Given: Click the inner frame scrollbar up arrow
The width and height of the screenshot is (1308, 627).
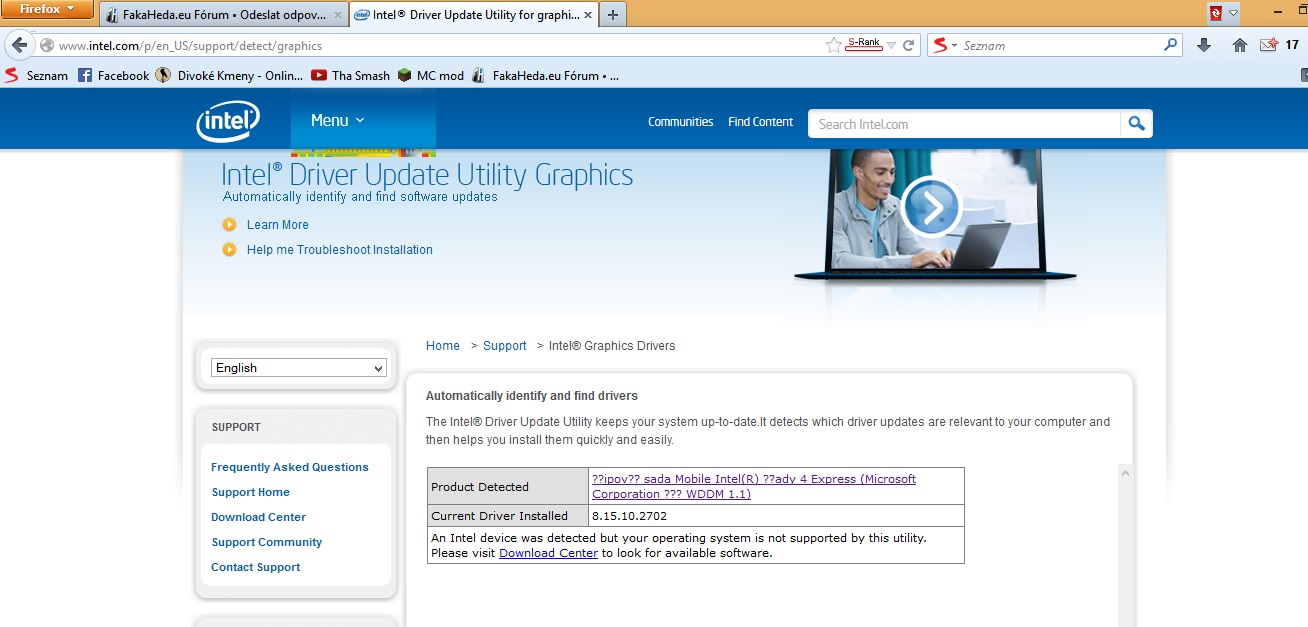Looking at the screenshot, I should 1125,472.
